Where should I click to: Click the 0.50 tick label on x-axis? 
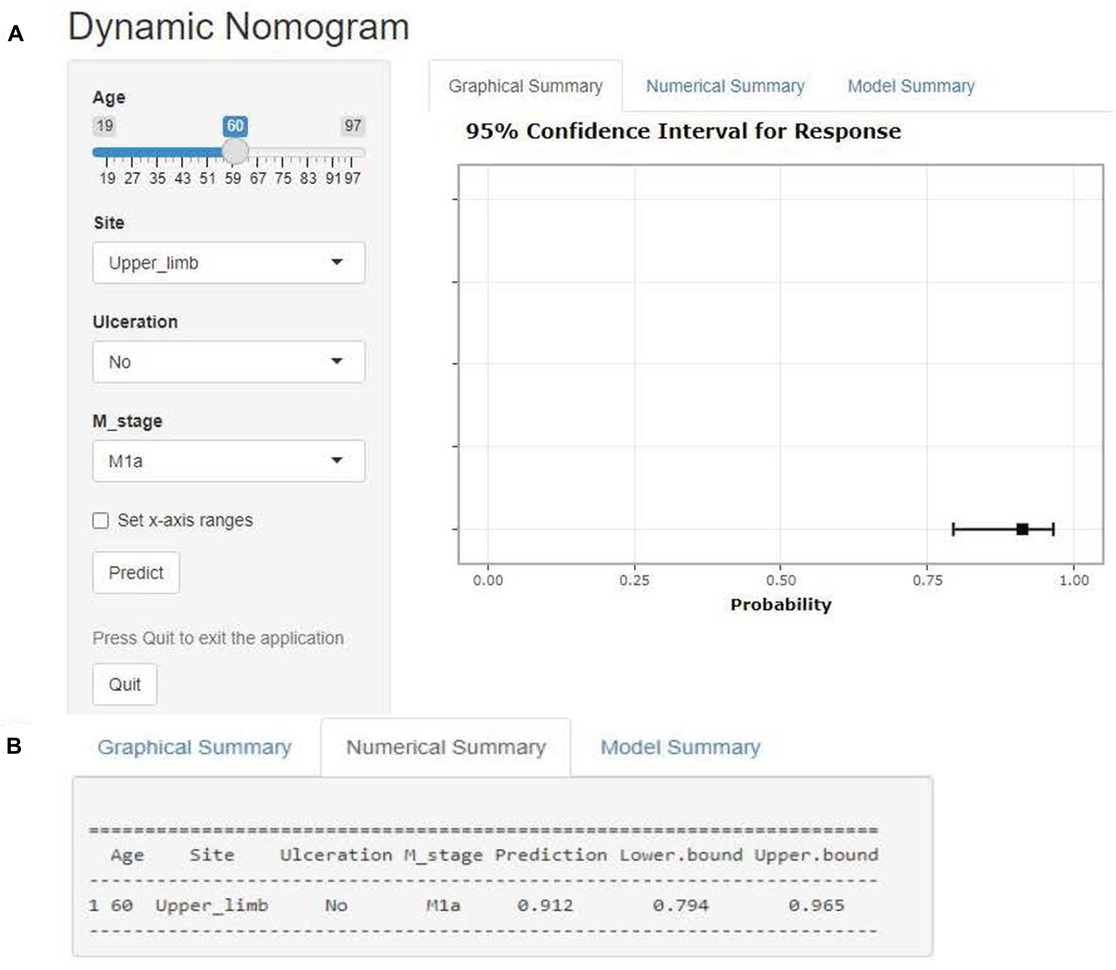[x=781, y=580]
